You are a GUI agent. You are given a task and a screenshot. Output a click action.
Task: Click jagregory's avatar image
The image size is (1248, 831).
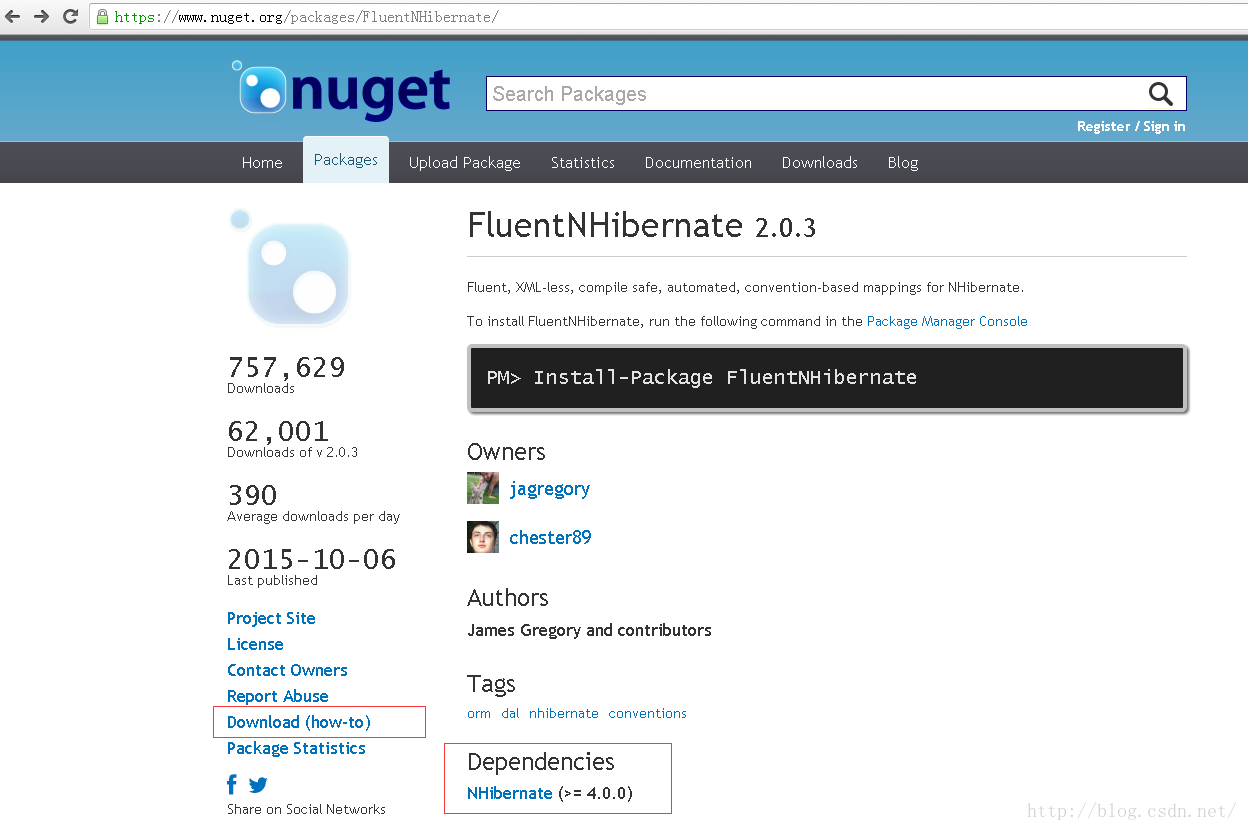[483, 488]
